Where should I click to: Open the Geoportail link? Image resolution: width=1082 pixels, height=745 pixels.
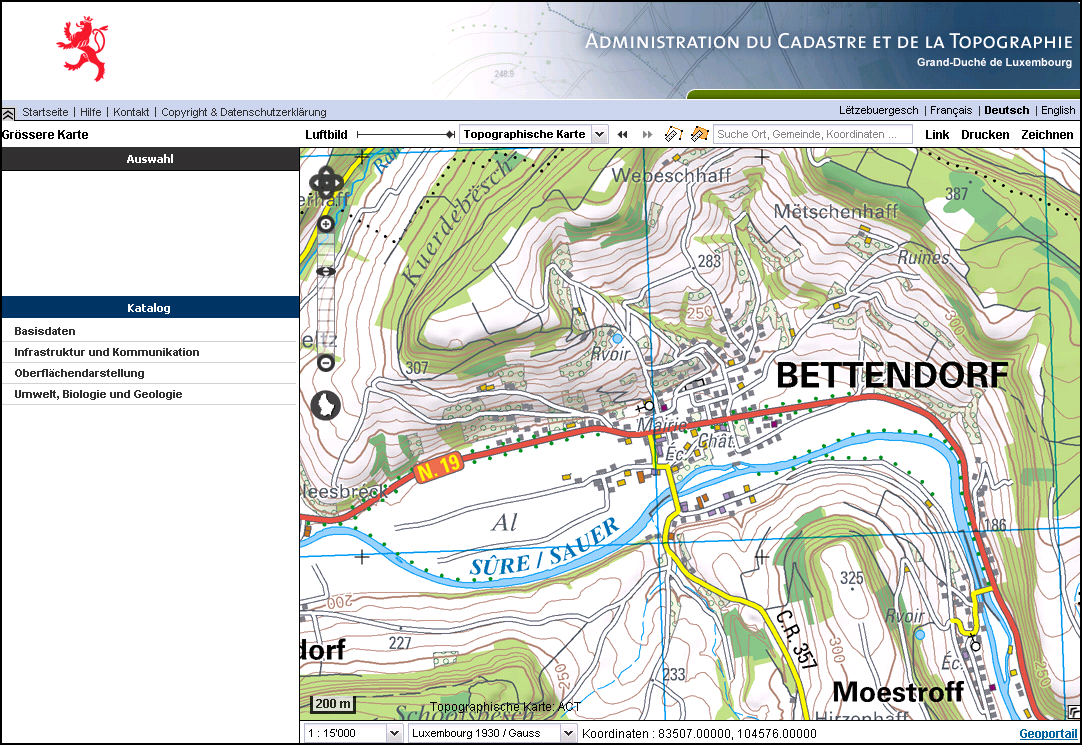click(x=1047, y=734)
